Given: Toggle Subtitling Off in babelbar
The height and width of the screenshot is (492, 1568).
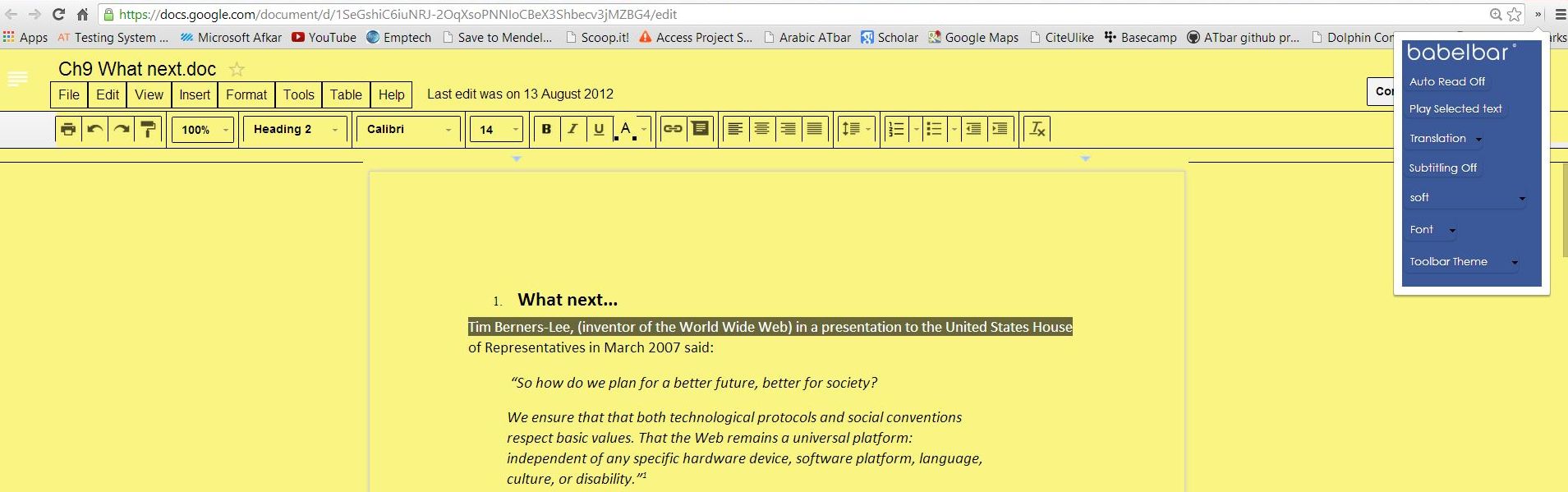Looking at the screenshot, I should [1442, 168].
